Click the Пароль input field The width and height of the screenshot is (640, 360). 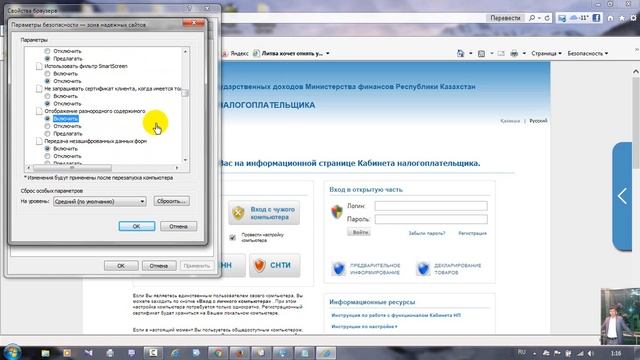click(x=431, y=219)
